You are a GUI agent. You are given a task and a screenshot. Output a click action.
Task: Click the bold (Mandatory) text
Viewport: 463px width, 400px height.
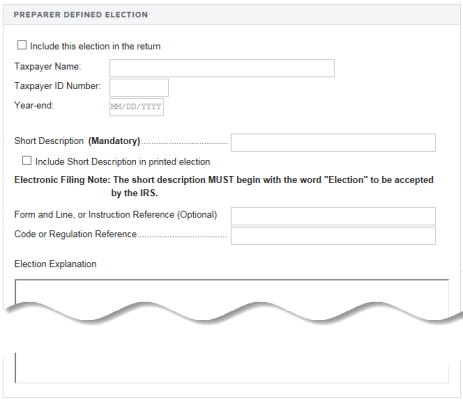point(114,141)
